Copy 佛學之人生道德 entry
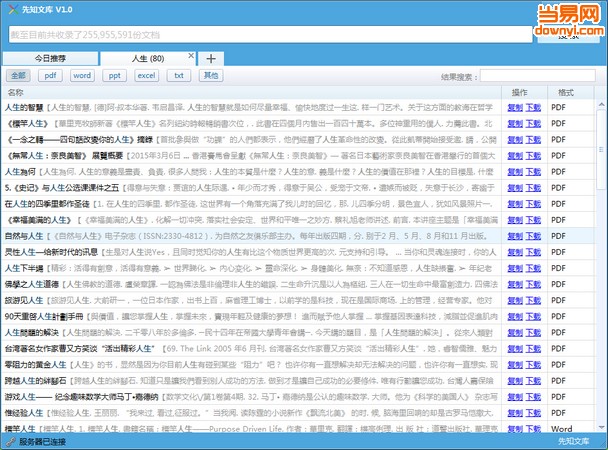This screenshot has width=608, height=450. click(515, 284)
